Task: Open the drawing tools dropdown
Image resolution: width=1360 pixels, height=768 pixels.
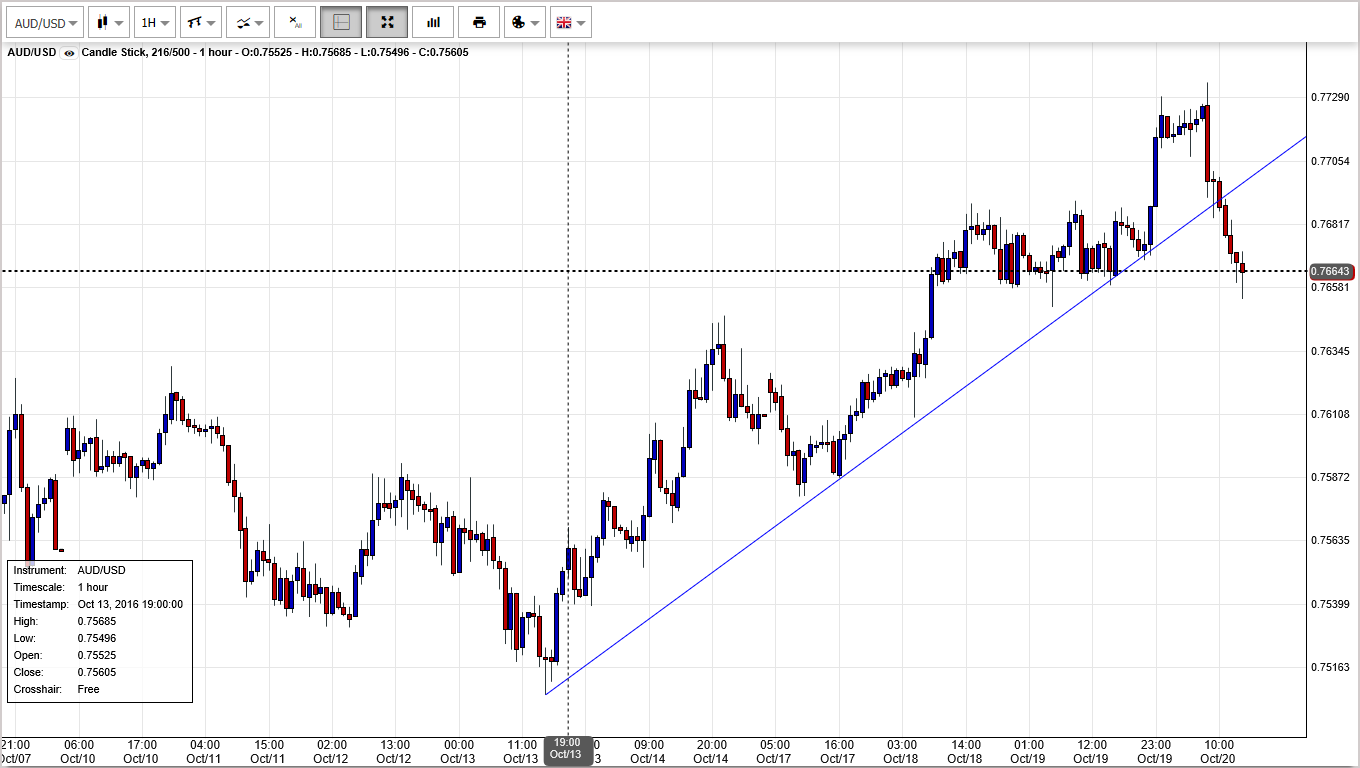Action: tap(201, 22)
